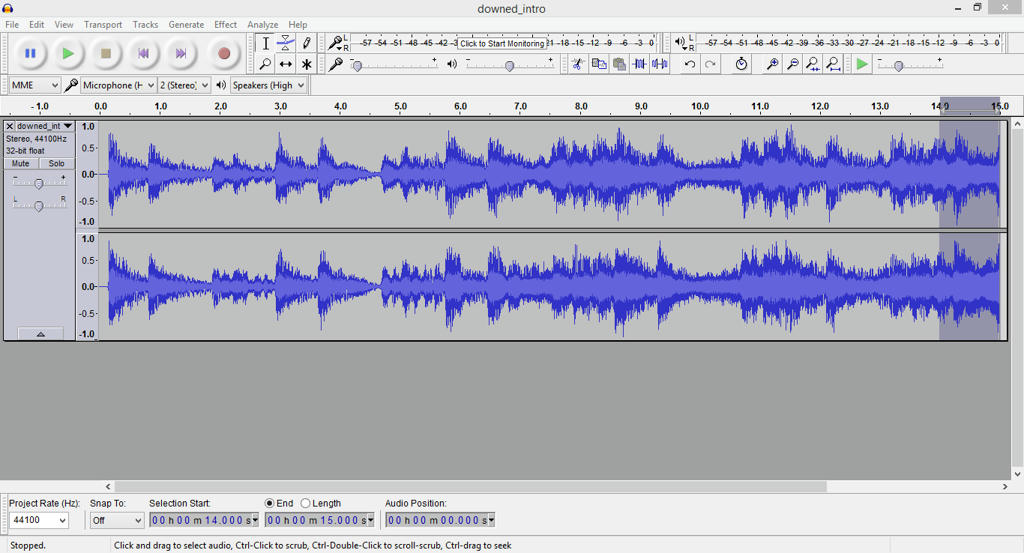
Task: Open the Tracks menu
Action: [145, 24]
